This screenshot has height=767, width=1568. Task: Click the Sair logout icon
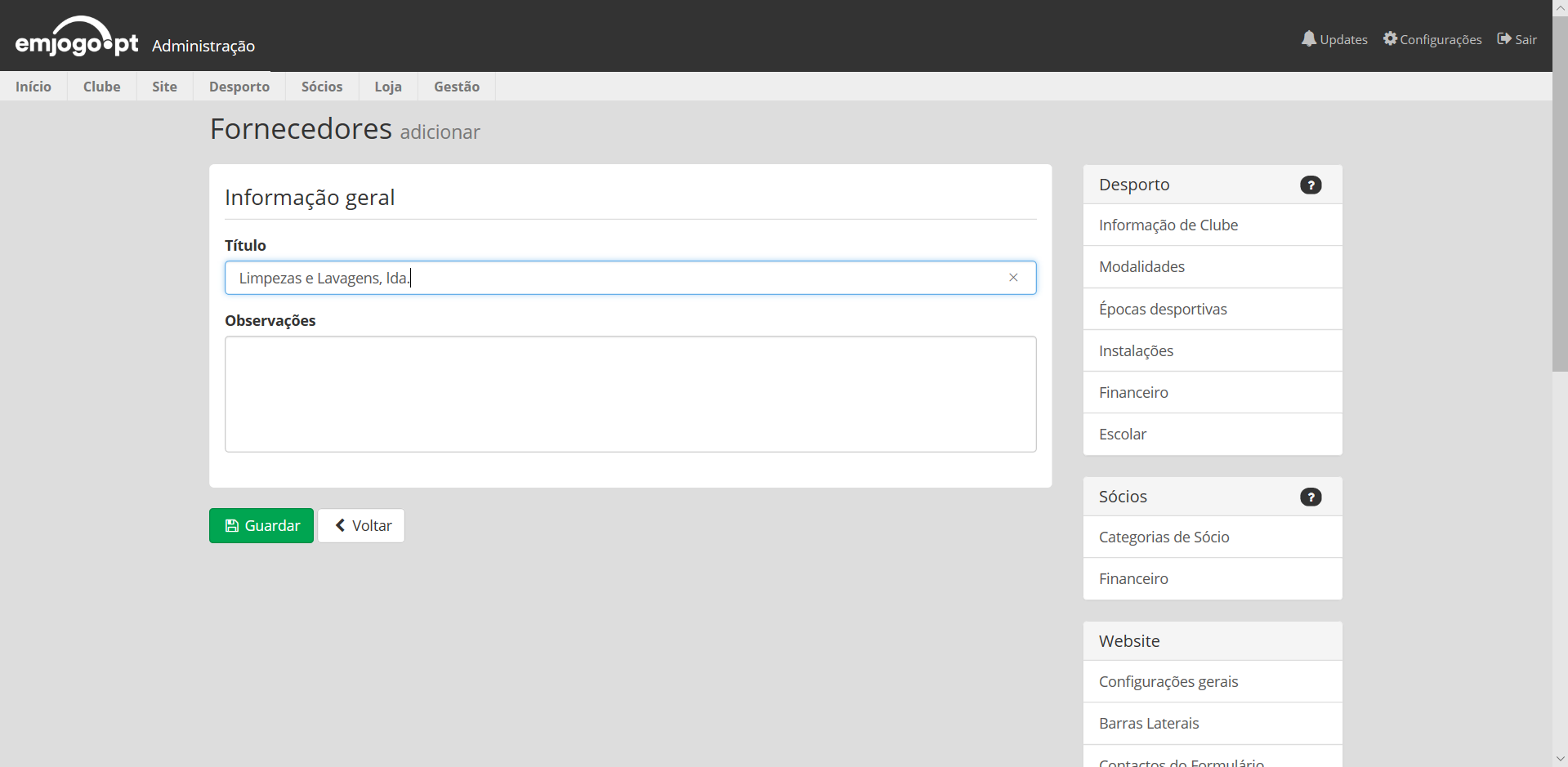click(x=1504, y=39)
